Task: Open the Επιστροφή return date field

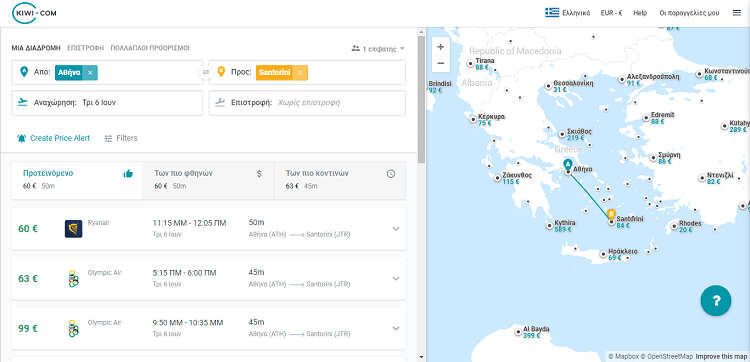Action: tap(307, 103)
